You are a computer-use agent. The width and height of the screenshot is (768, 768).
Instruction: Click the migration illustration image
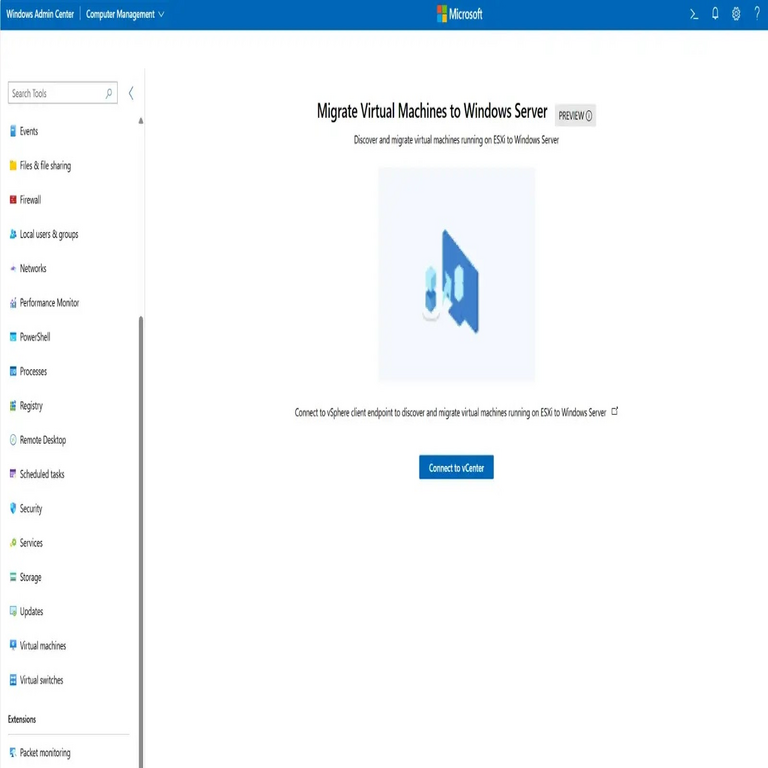coord(456,274)
